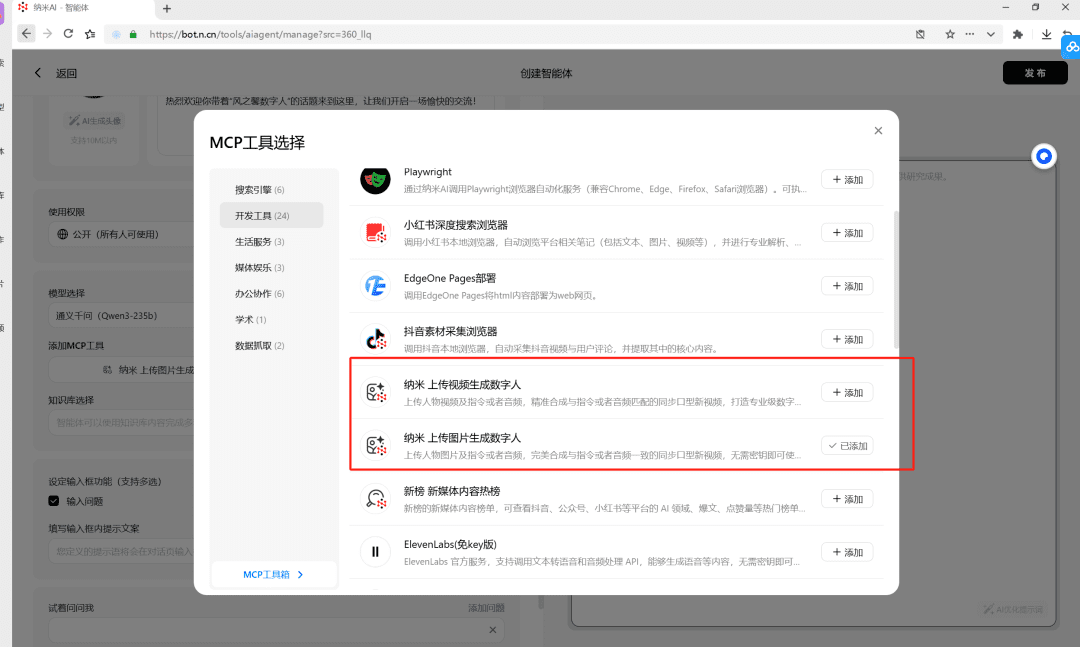Click the 返回 back arrow
Viewport: 1080px width, 647px height.
38,73
